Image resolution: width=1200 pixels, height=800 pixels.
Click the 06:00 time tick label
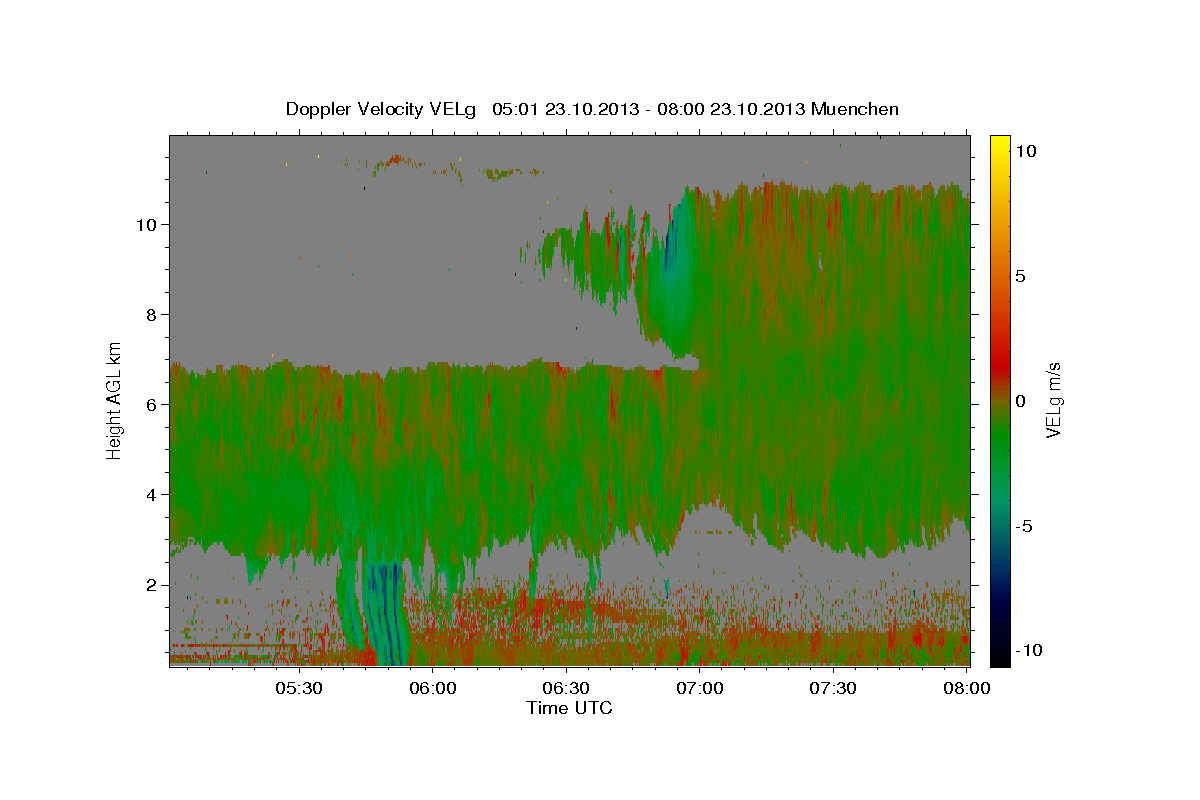[433, 688]
